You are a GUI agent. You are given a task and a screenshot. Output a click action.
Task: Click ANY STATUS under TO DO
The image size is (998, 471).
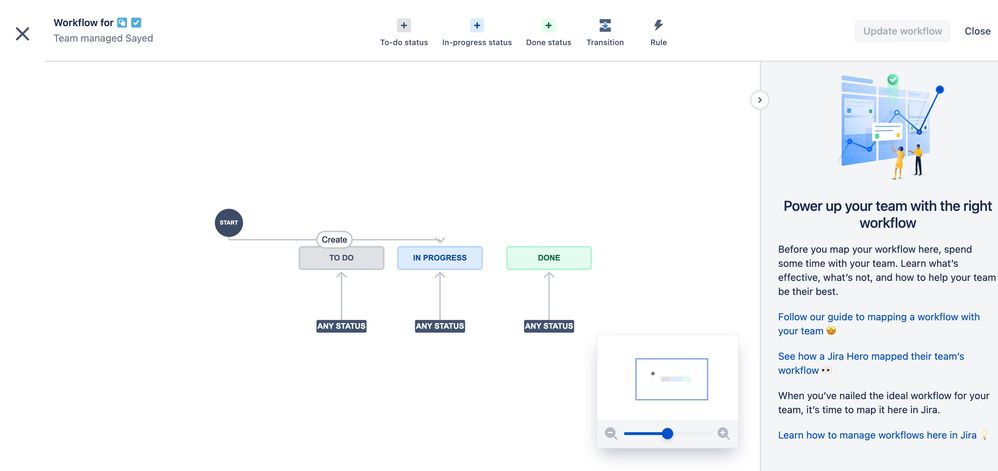341,326
